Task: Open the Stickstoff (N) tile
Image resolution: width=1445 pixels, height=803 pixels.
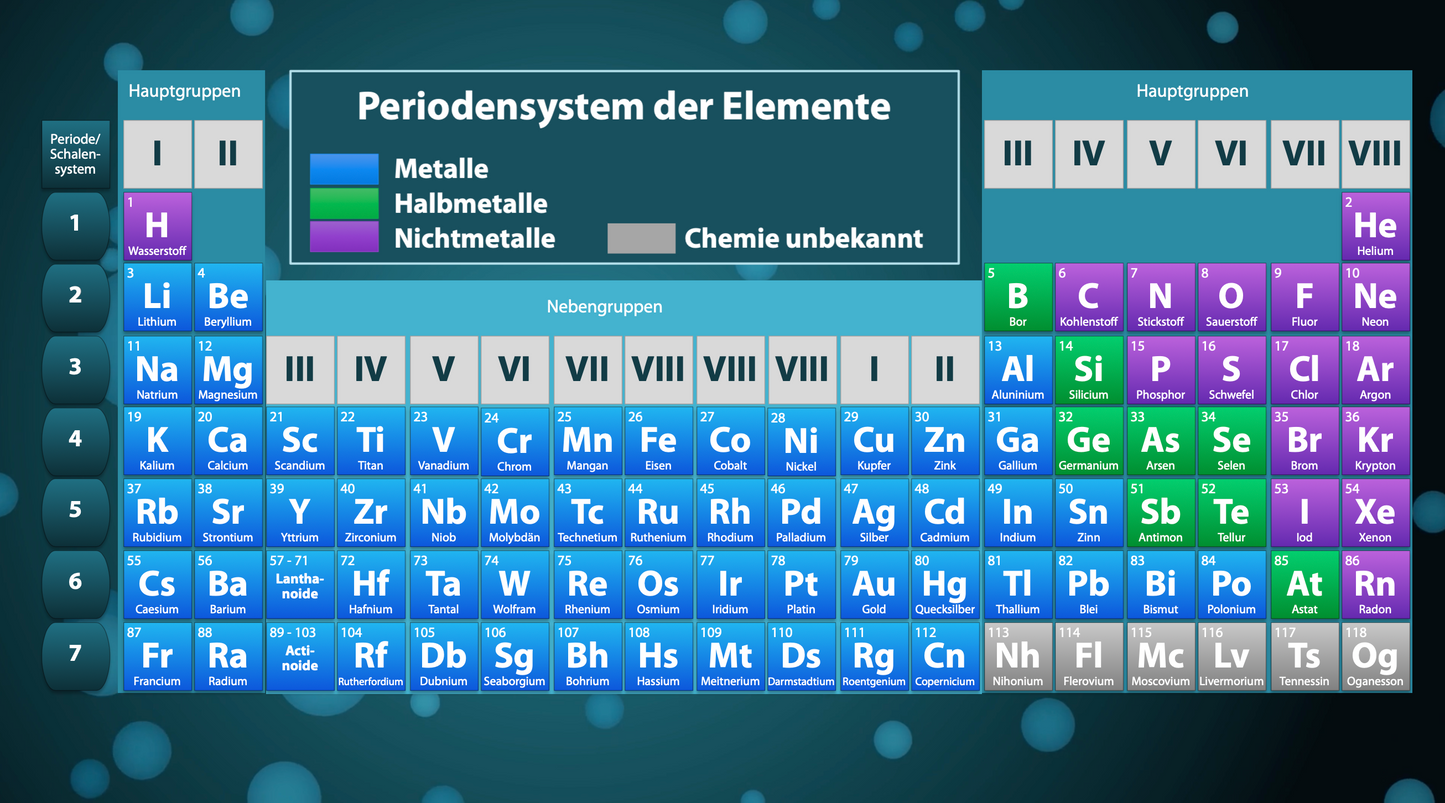Action: pos(1160,297)
